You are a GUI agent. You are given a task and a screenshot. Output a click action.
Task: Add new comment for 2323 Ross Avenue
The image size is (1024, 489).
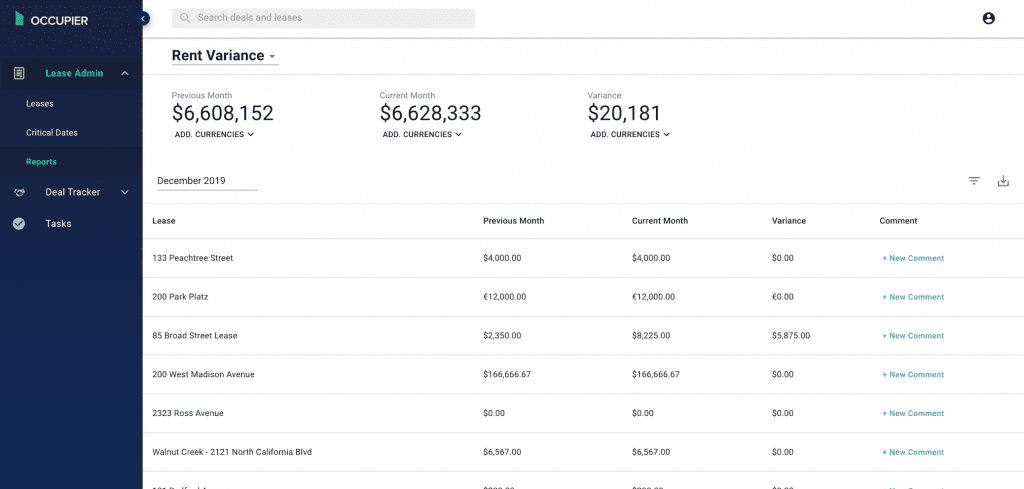point(913,413)
